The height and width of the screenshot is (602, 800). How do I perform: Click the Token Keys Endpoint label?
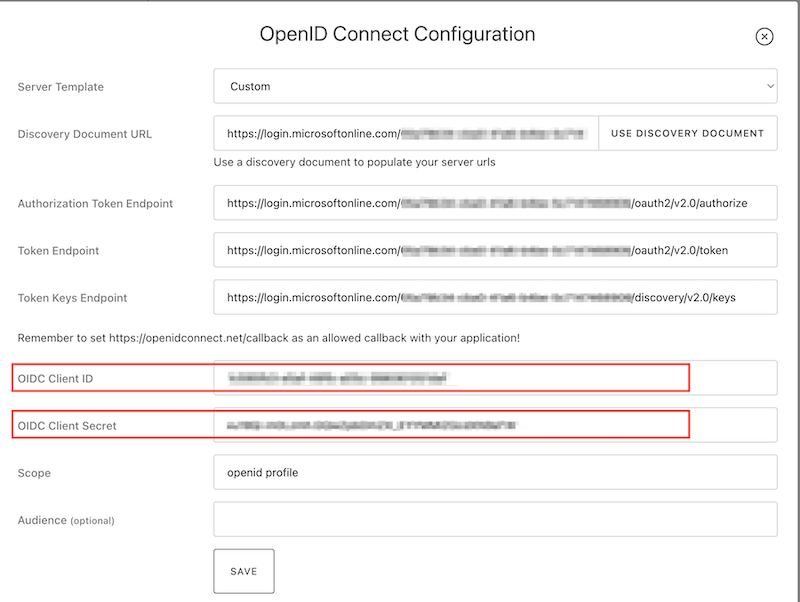pyautogui.click(x=72, y=298)
